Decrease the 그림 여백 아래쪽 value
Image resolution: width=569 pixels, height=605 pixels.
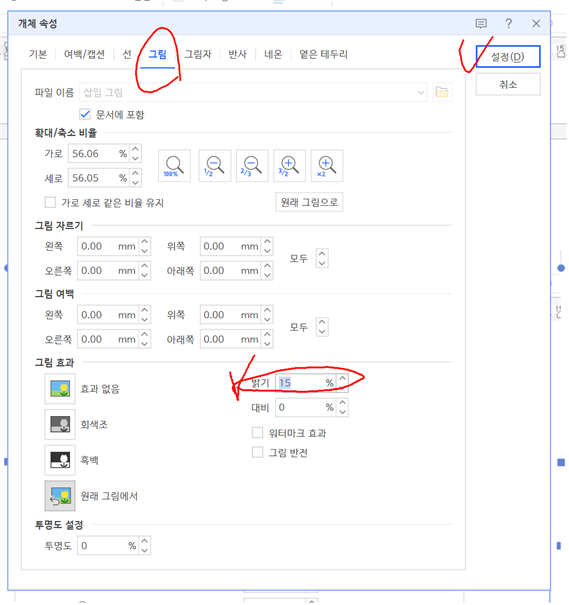pyautogui.click(x=267, y=344)
